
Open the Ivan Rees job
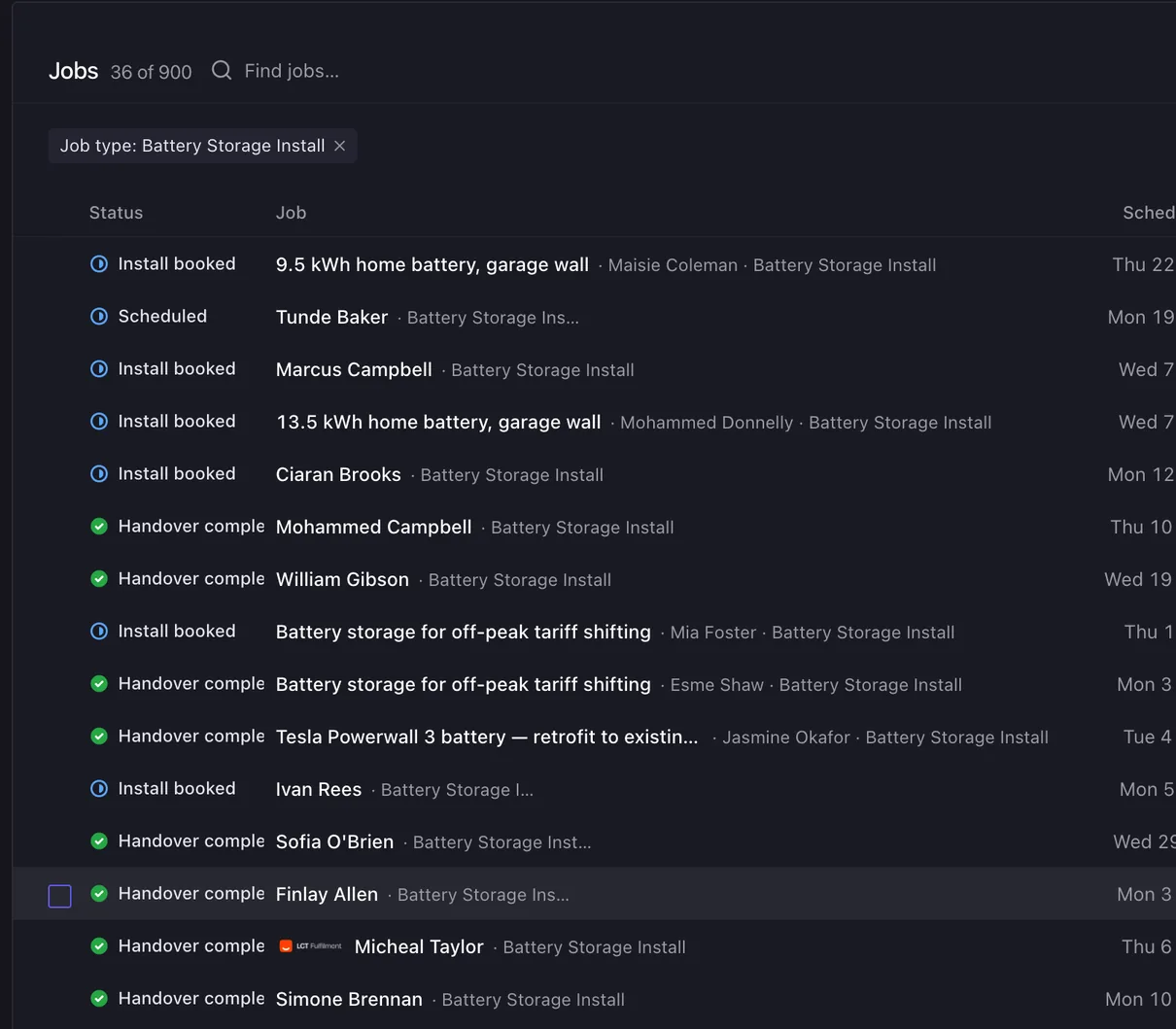(x=319, y=790)
